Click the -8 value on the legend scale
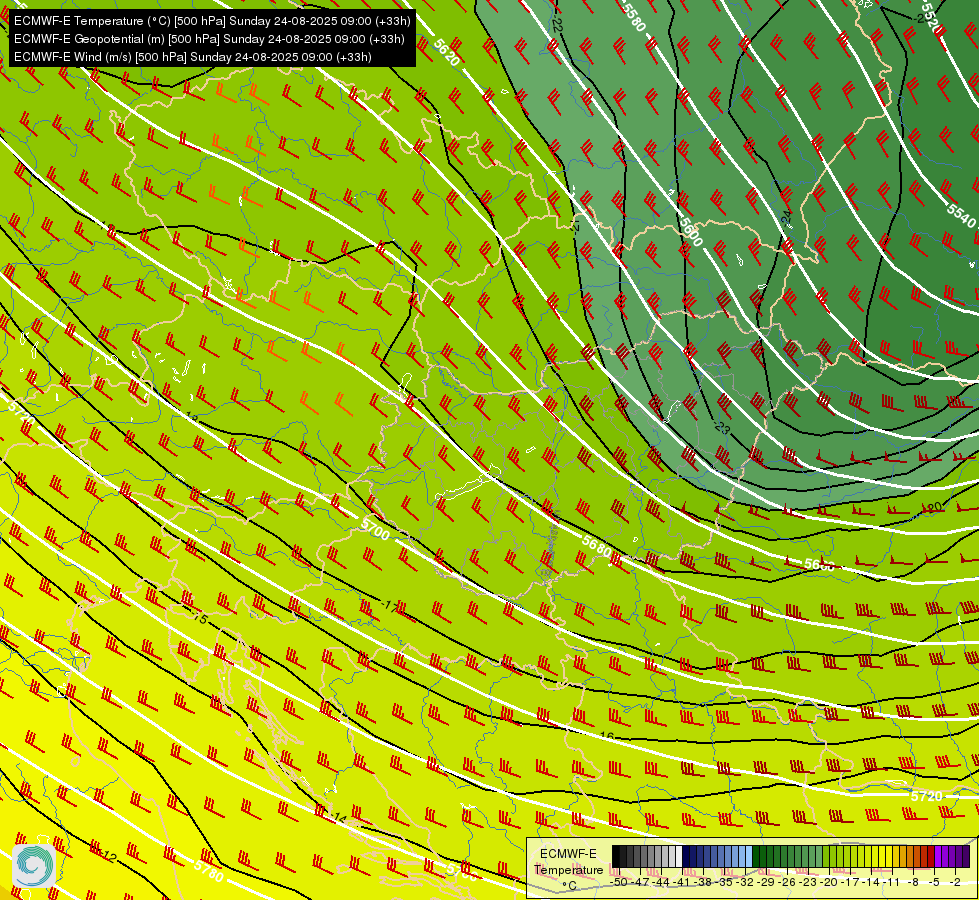The height and width of the screenshot is (900, 979). 913,882
